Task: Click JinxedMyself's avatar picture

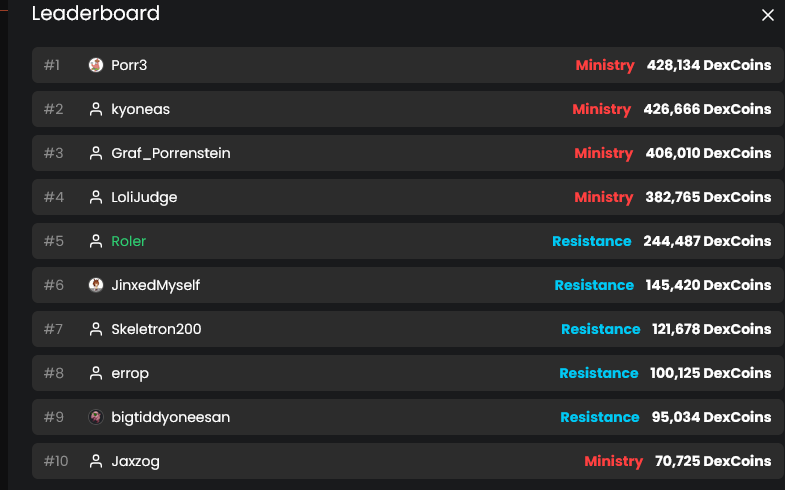Action: 96,285
